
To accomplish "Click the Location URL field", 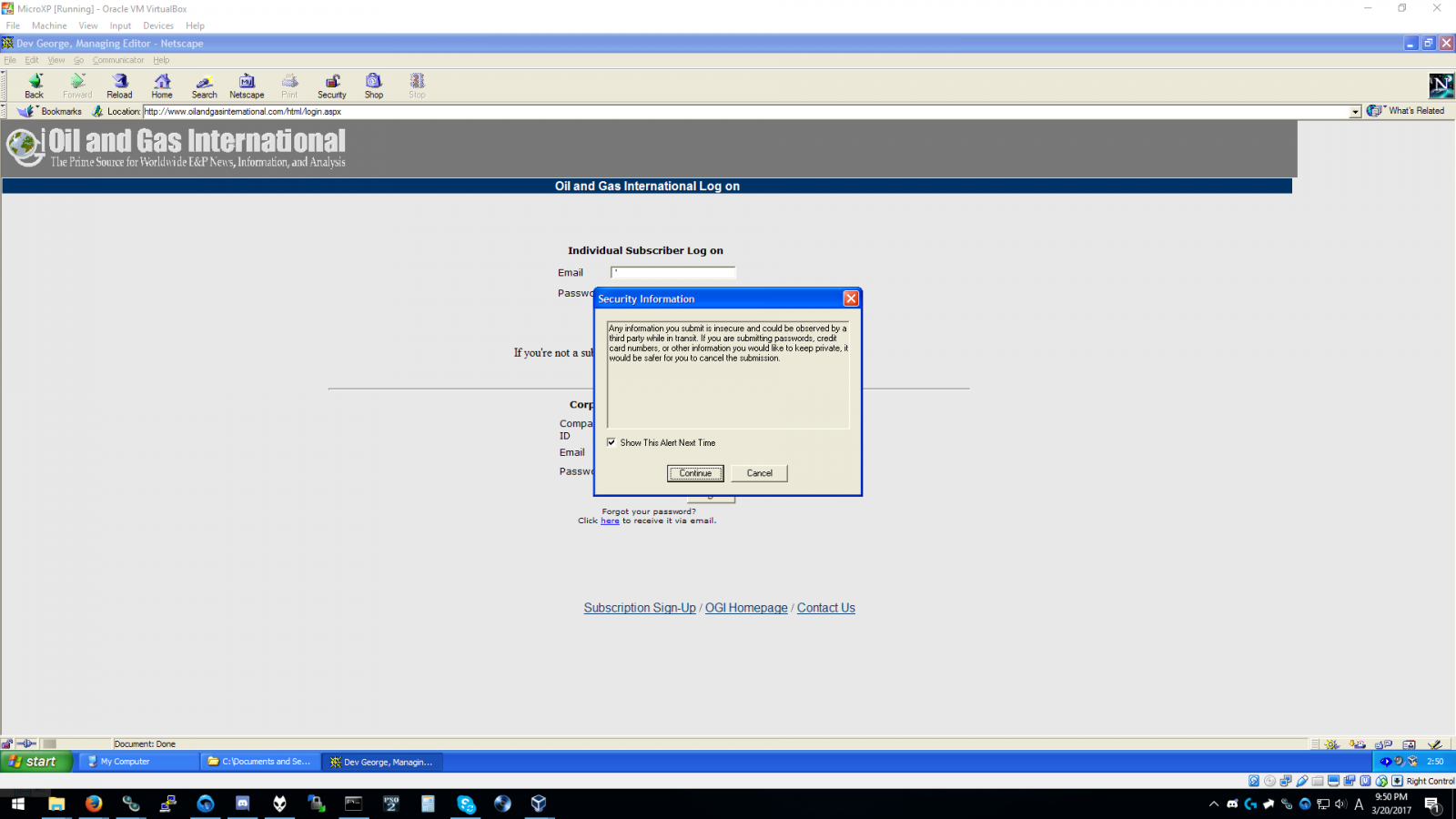I will [745, 112].
